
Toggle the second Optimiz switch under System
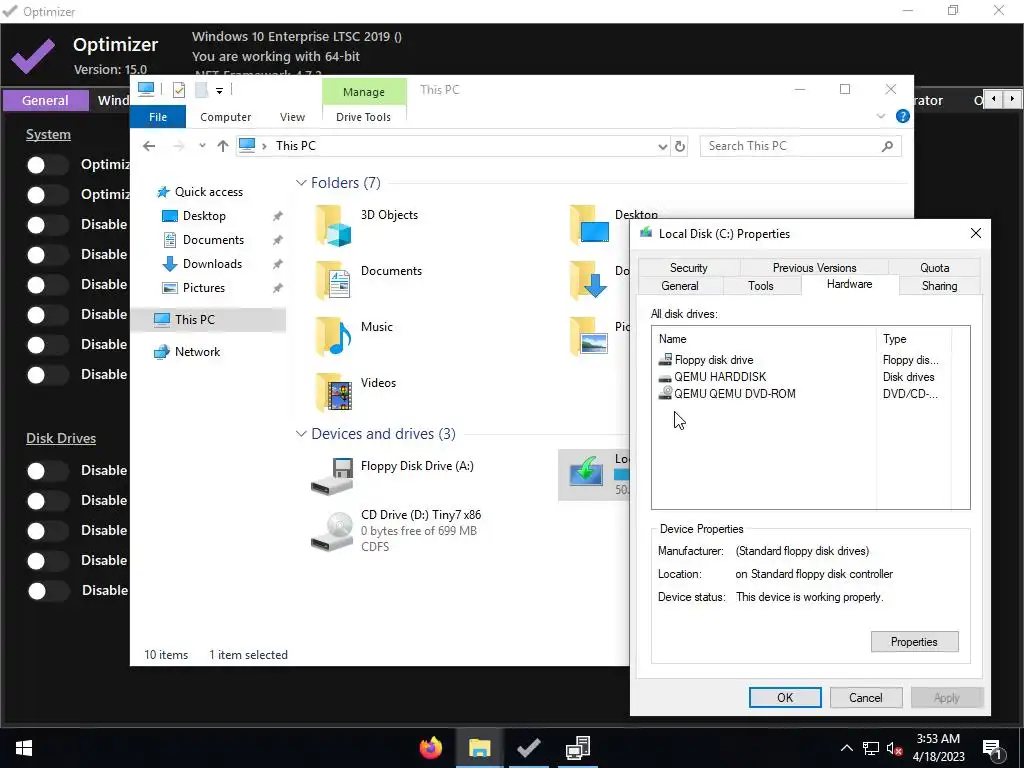pyautogui.click(x=47, y=195)
